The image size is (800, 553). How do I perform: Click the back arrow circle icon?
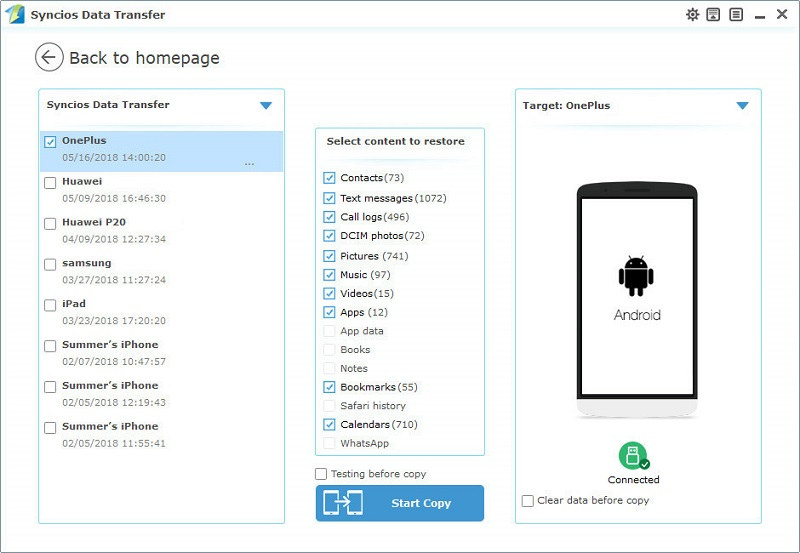coord(49,57)
